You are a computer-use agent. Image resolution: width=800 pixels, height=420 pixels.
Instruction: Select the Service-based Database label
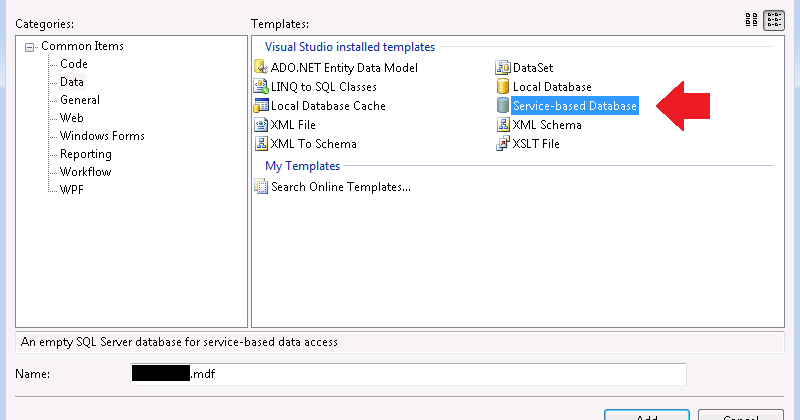click(x=575, y=106)
